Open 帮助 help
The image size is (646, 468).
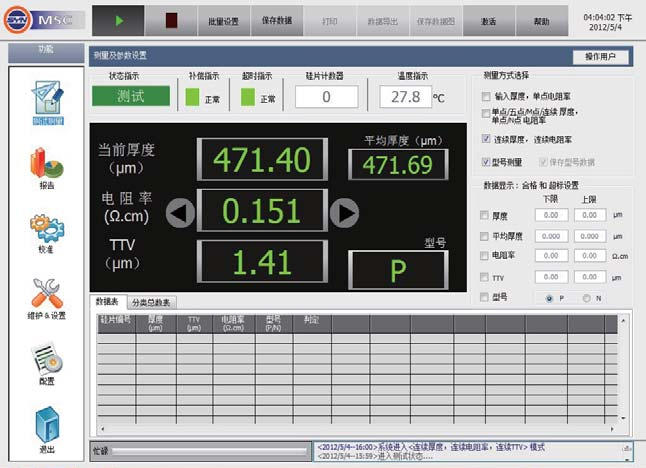[542, 21]
